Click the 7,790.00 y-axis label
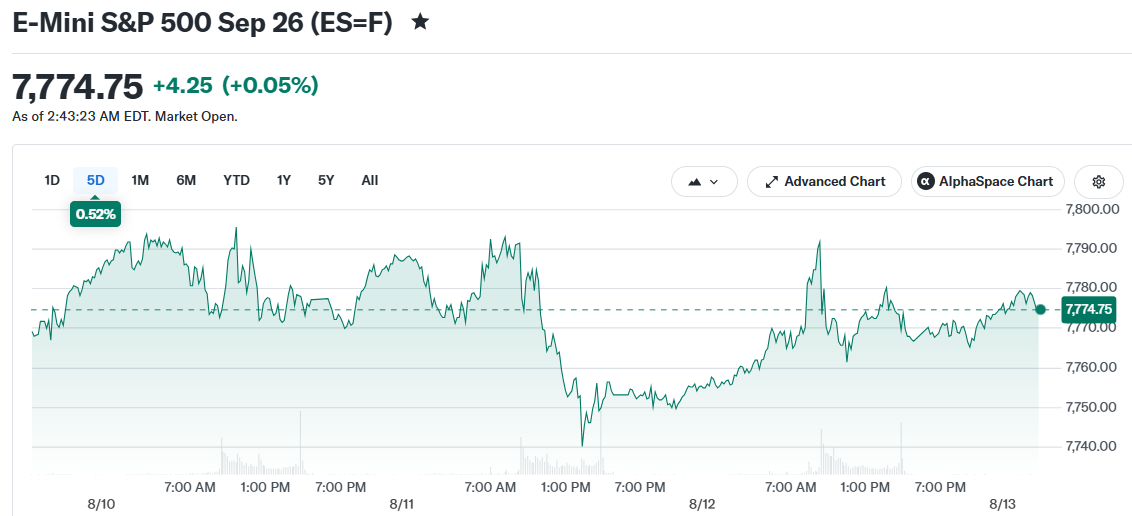Viewport: 1132px width, 516px height. [x=1092, y=249]
